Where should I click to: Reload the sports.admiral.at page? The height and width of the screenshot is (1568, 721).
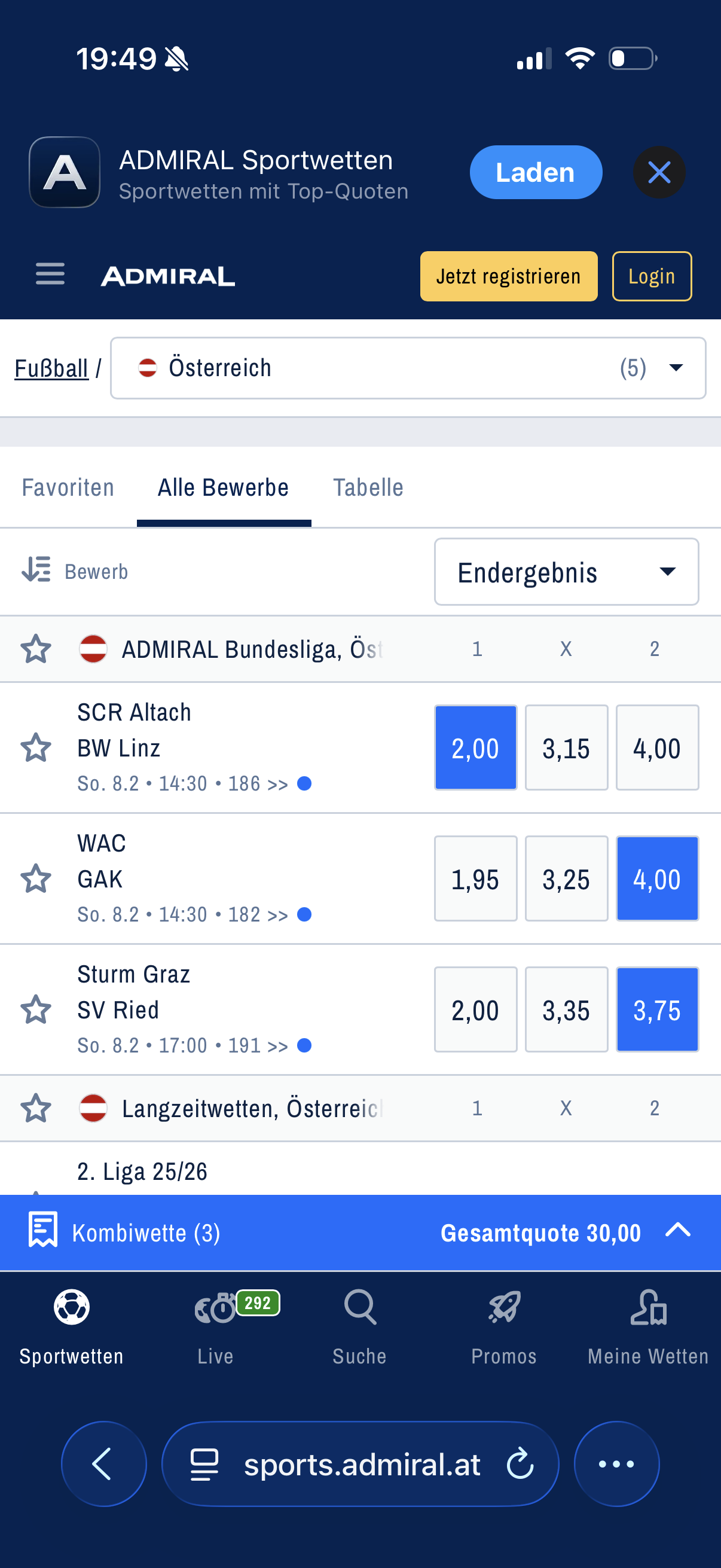pos(520,1463)
